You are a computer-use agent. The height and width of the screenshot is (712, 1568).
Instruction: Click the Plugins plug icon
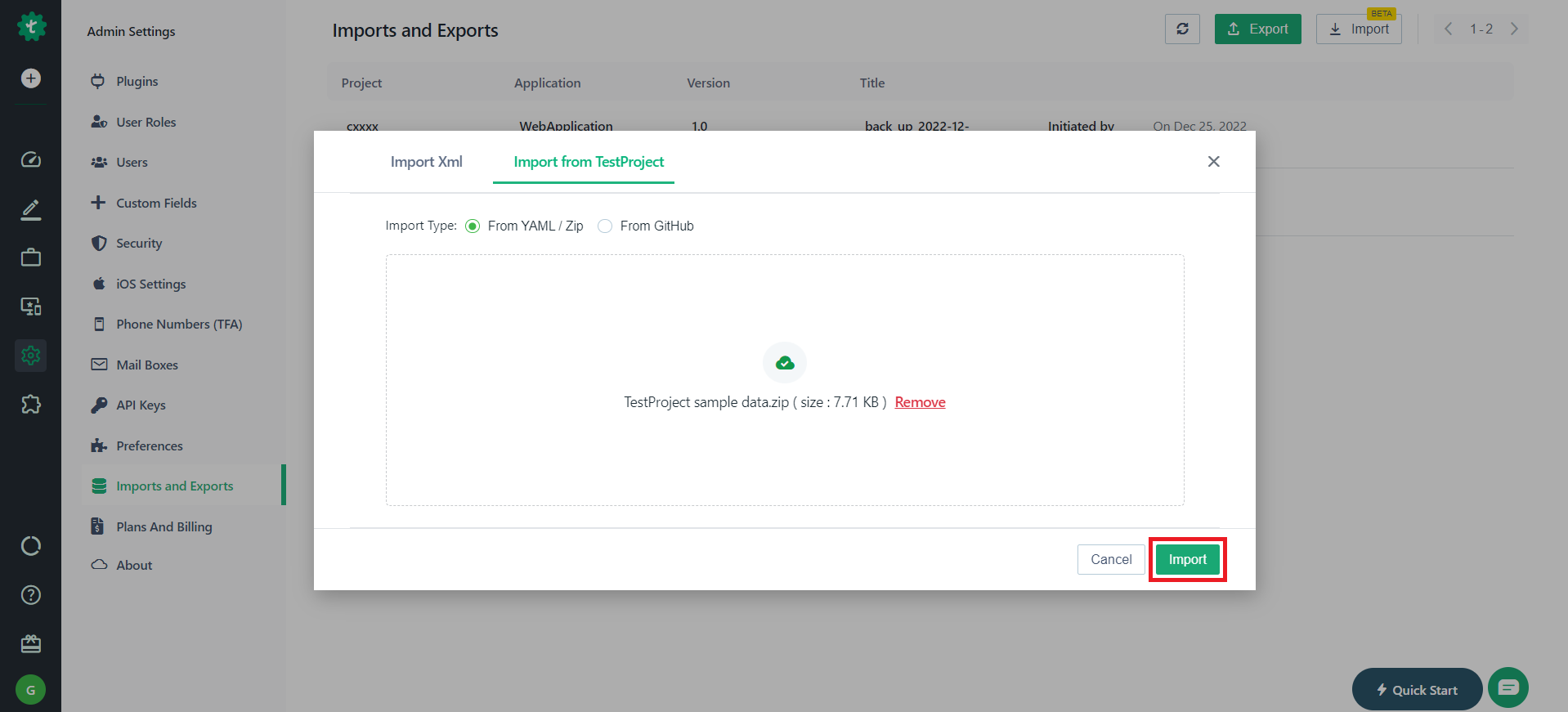coord(98,81)
